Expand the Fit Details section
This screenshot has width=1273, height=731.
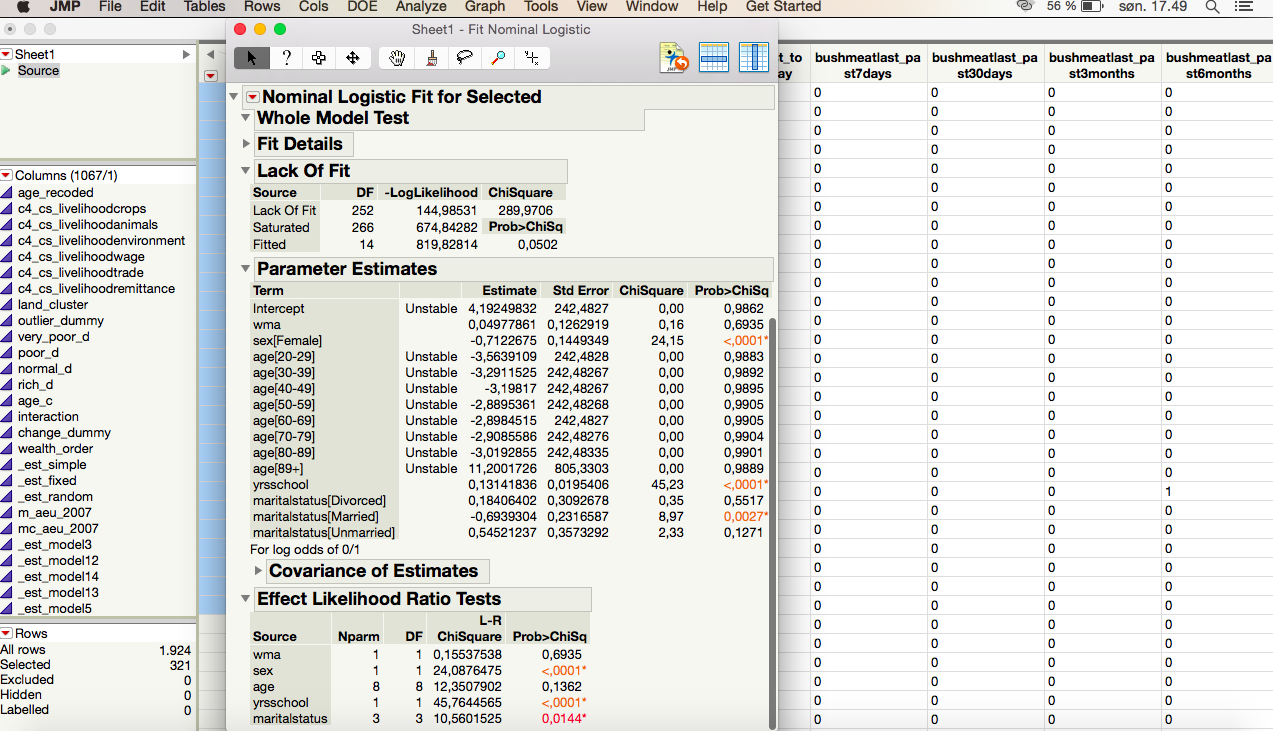(x=246, y=143)
